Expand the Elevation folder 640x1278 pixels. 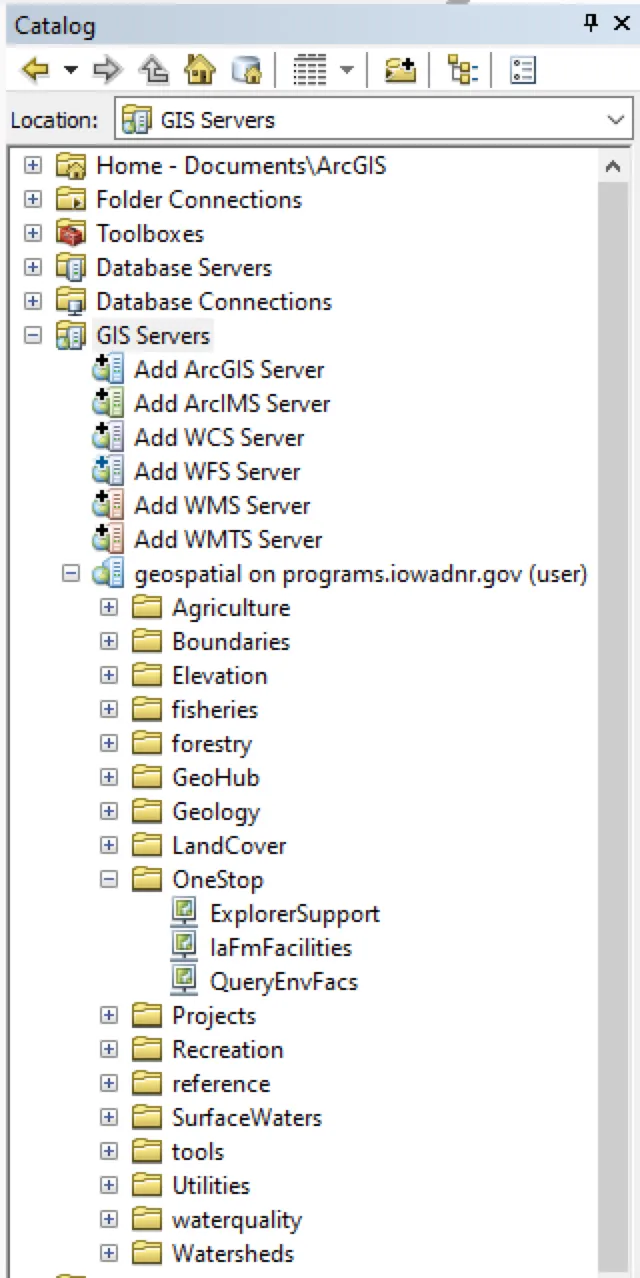[109, 676]
